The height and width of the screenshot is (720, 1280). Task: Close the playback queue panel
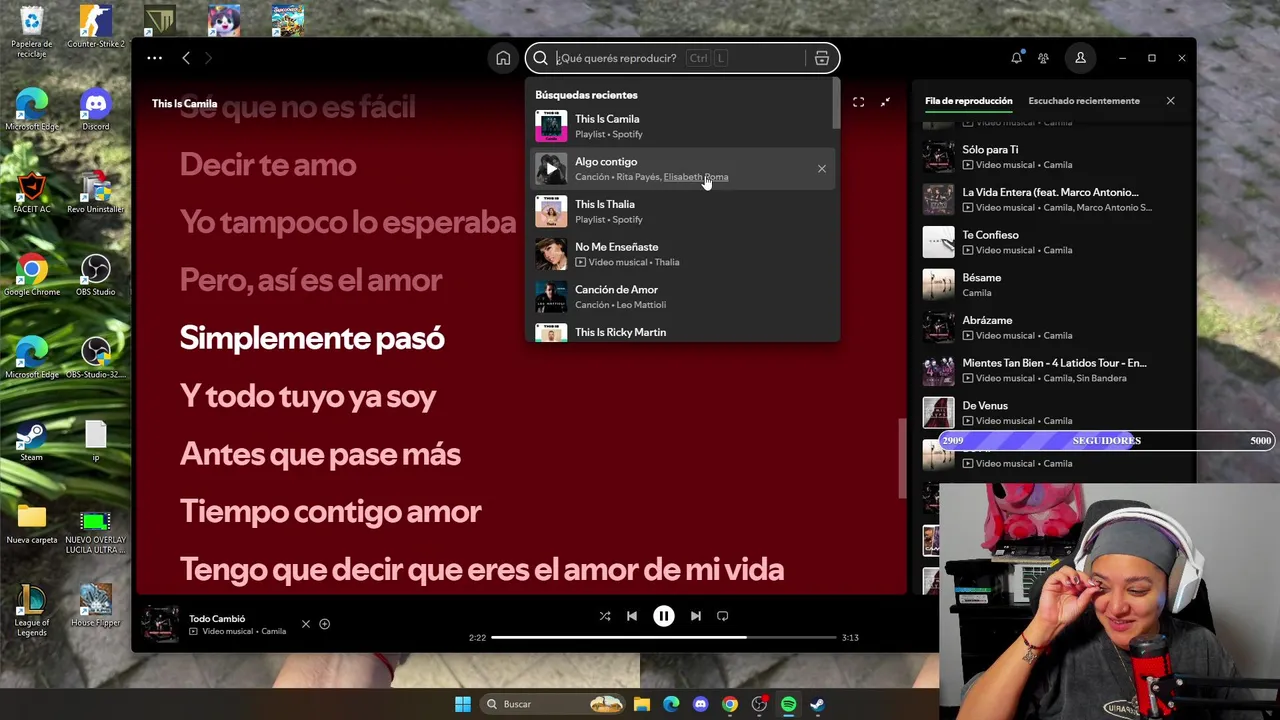click(x=1170, y=101)
